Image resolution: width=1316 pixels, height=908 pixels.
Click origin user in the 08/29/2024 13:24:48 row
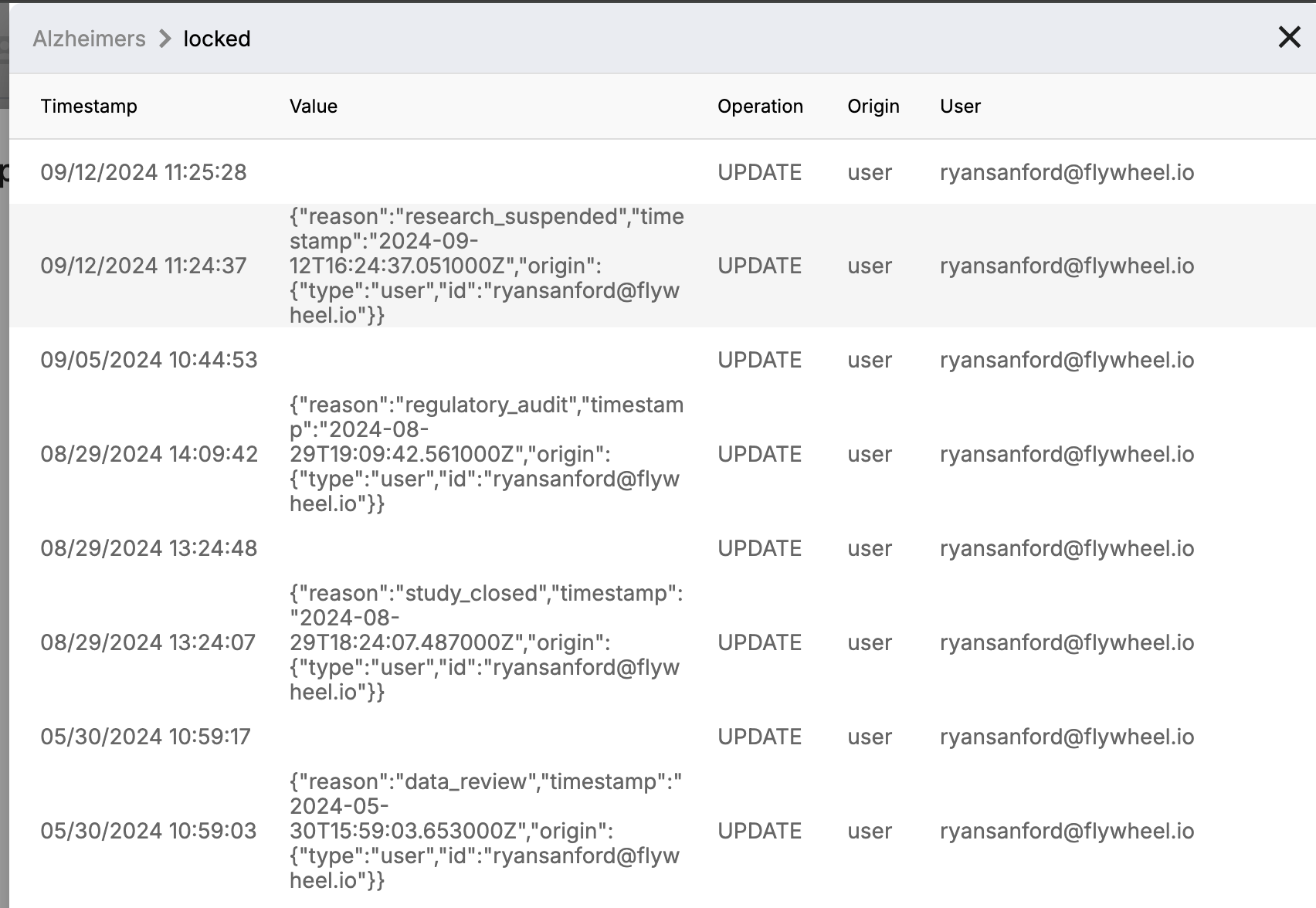(870, 548)
